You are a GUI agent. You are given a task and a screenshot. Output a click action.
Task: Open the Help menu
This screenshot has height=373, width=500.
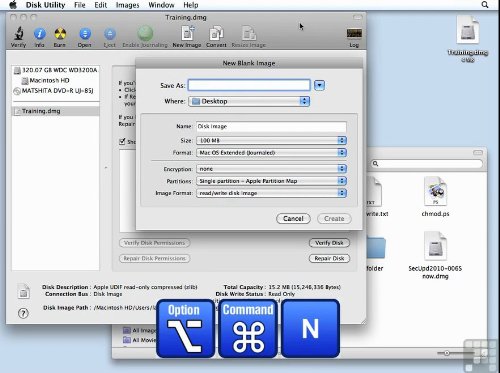[x=191, y=5]
